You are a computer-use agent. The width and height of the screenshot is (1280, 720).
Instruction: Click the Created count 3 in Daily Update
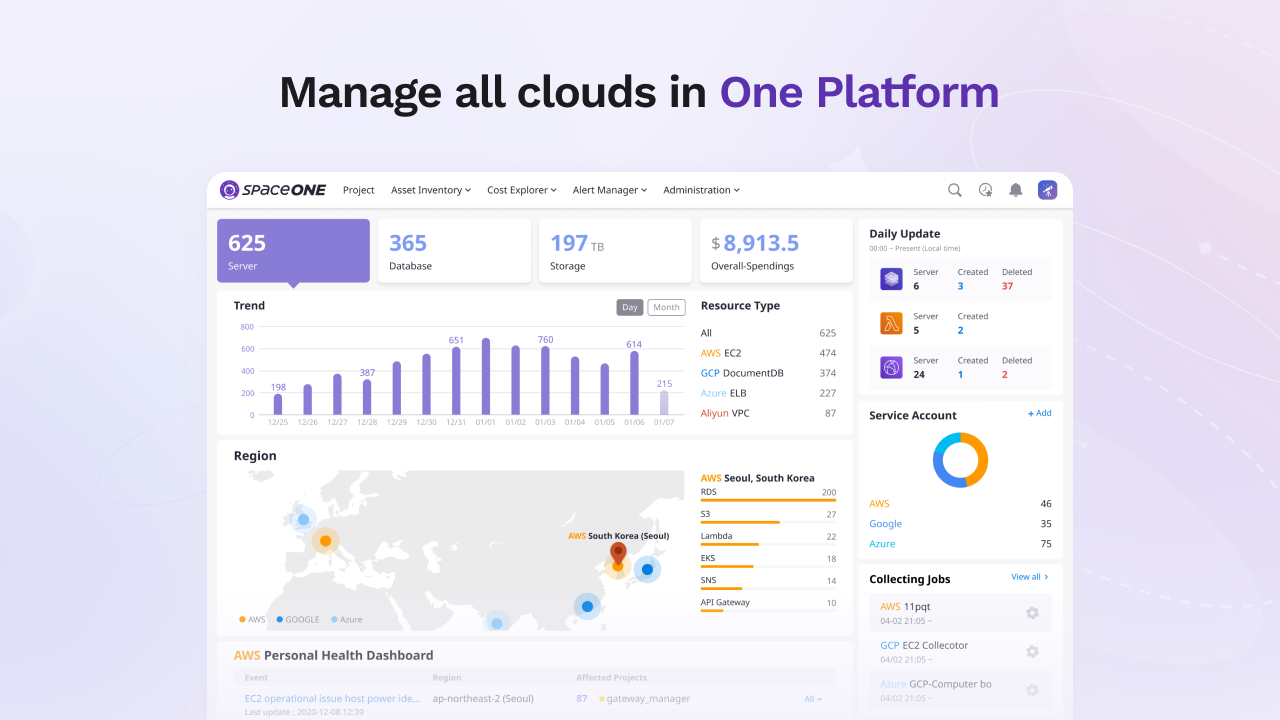[961, 286]
